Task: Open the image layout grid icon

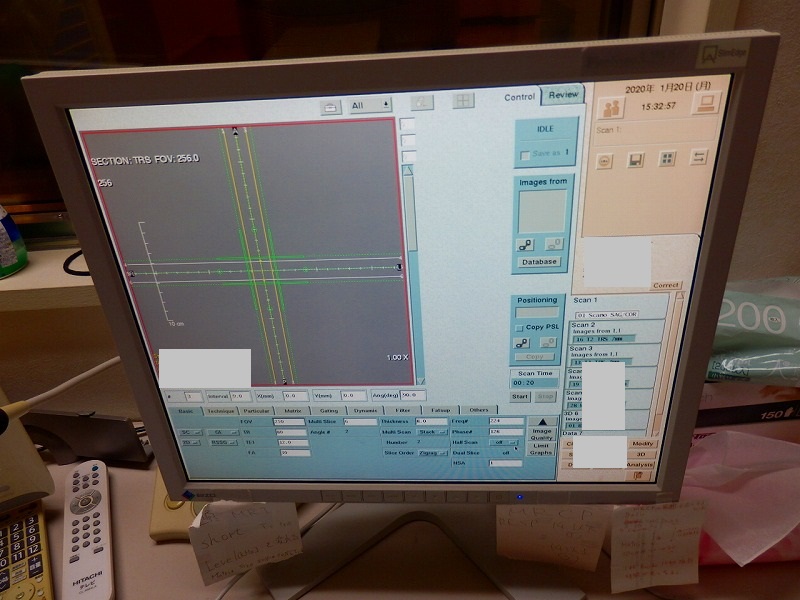Action: pyautogui.click(x=667, y=160)
